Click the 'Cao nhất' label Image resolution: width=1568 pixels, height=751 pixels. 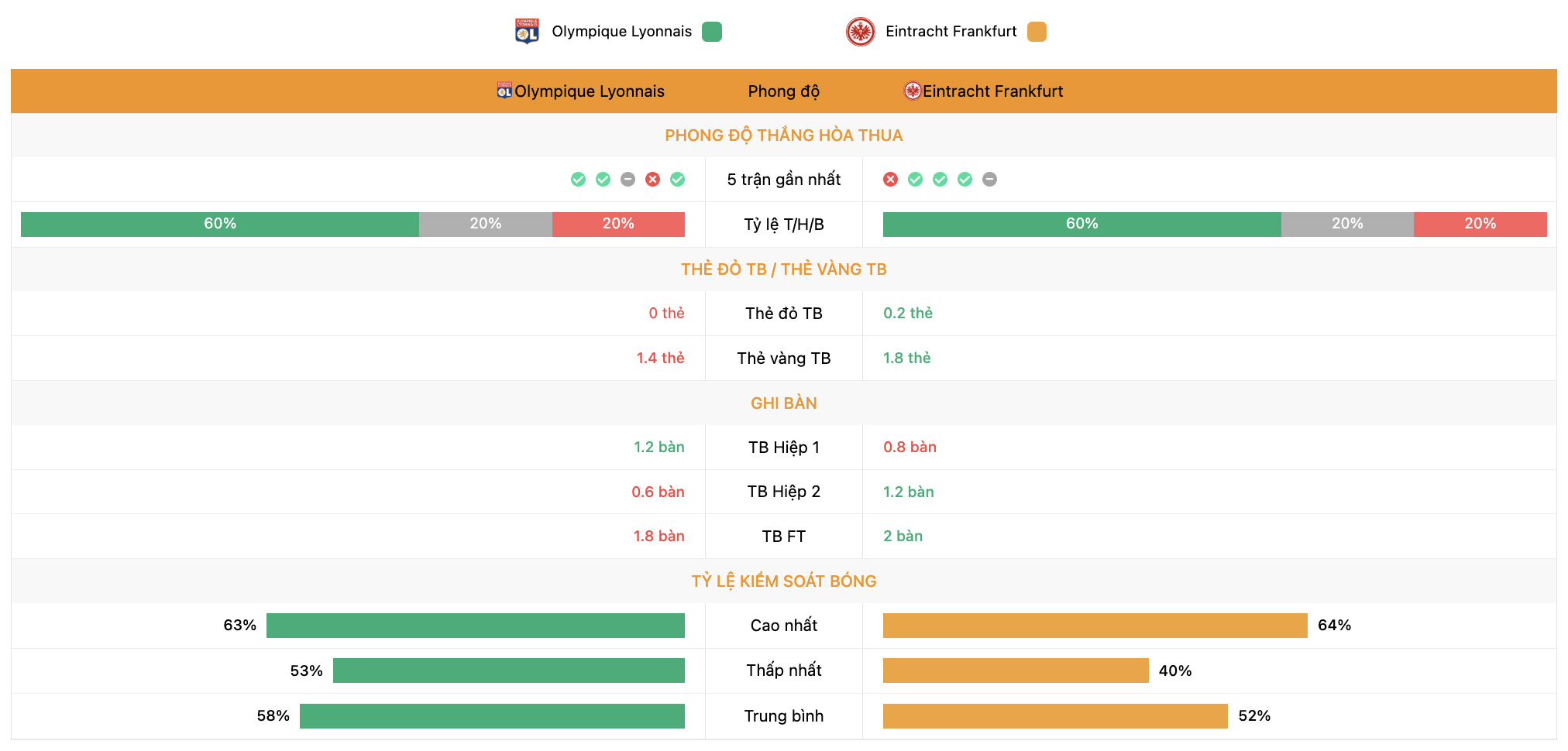point(783,626)
